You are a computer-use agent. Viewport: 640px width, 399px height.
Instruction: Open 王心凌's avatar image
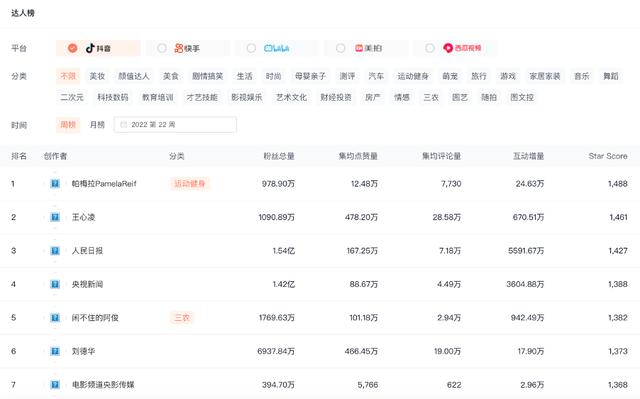pyautogui.click(x=55, y=217)
